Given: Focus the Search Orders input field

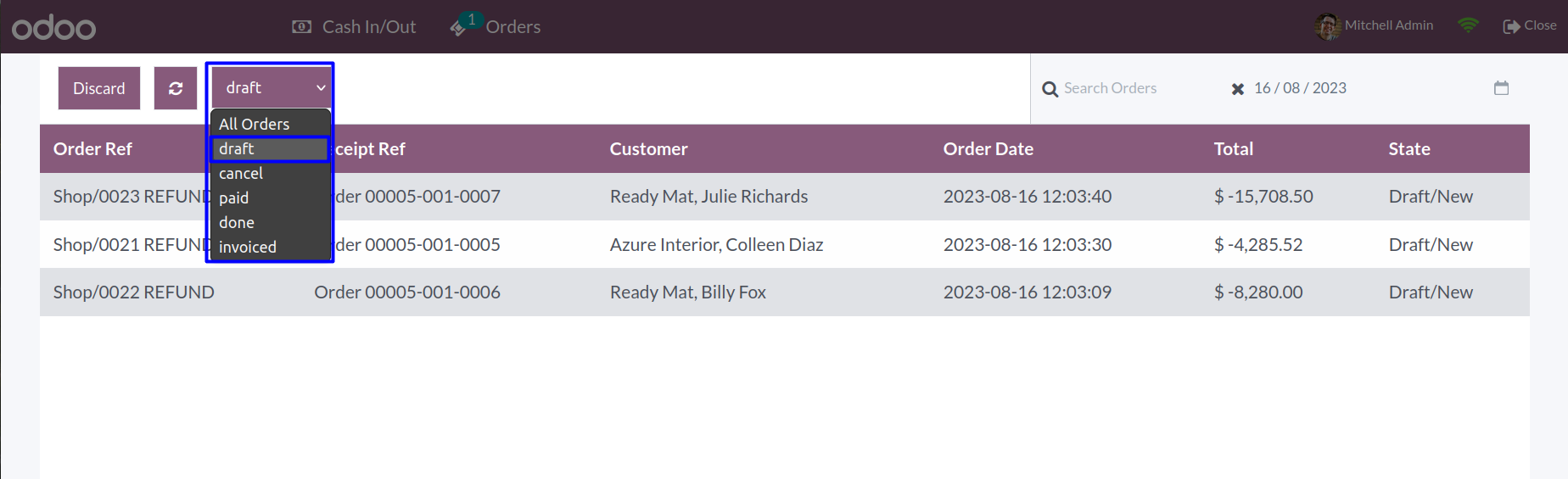Looking at the screenshot, I should coord(1137,88).
